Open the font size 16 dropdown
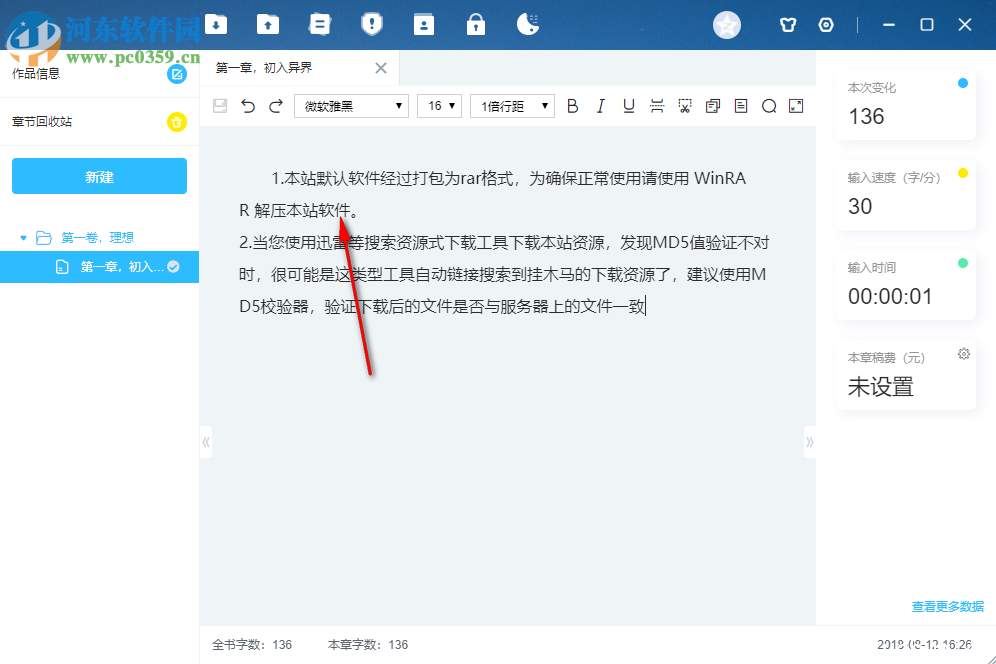The height and width of the screenshot is (664, 996). tap(439, 105)
